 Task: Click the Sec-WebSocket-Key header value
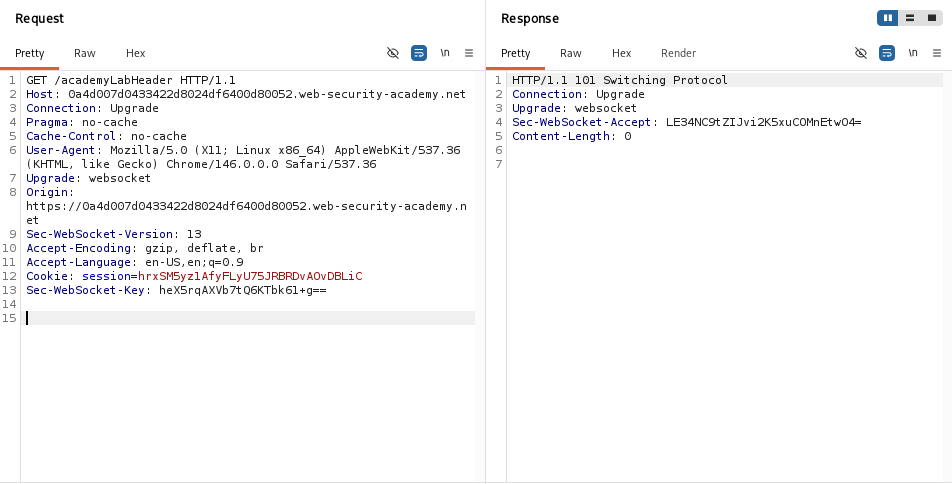tap(243, 290)
